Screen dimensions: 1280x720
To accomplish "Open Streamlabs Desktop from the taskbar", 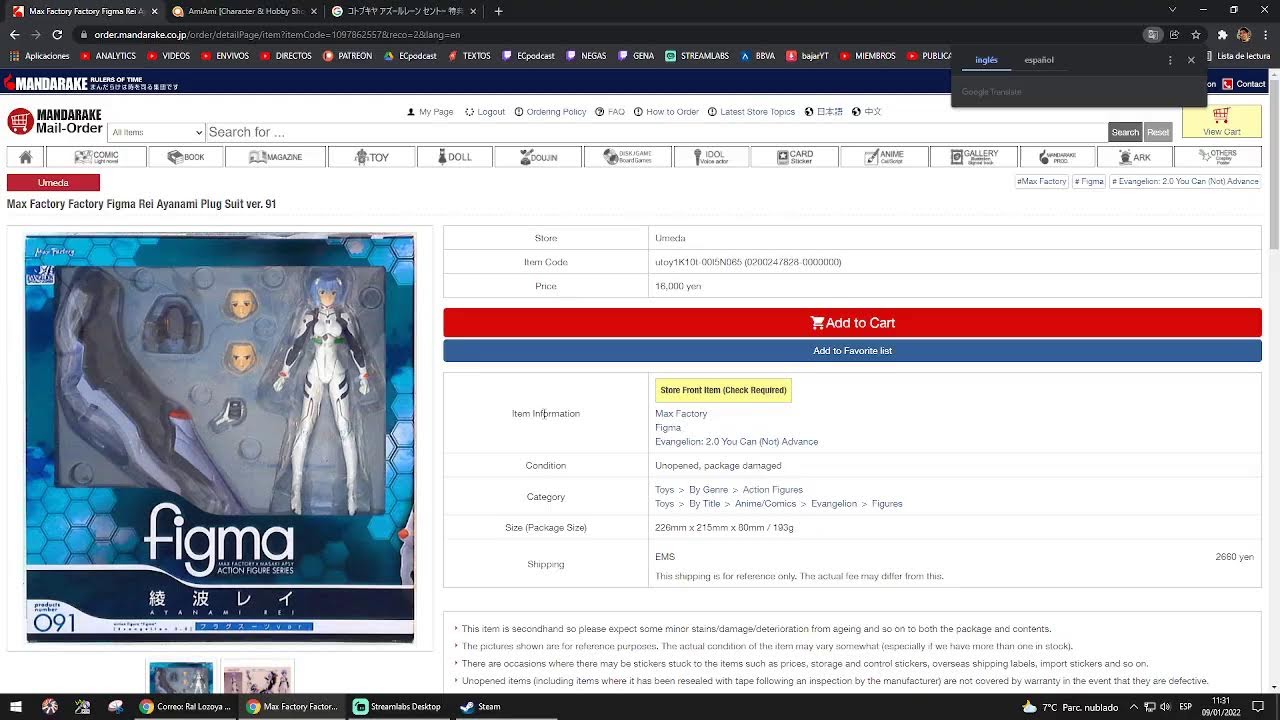I will pos(397,706).
